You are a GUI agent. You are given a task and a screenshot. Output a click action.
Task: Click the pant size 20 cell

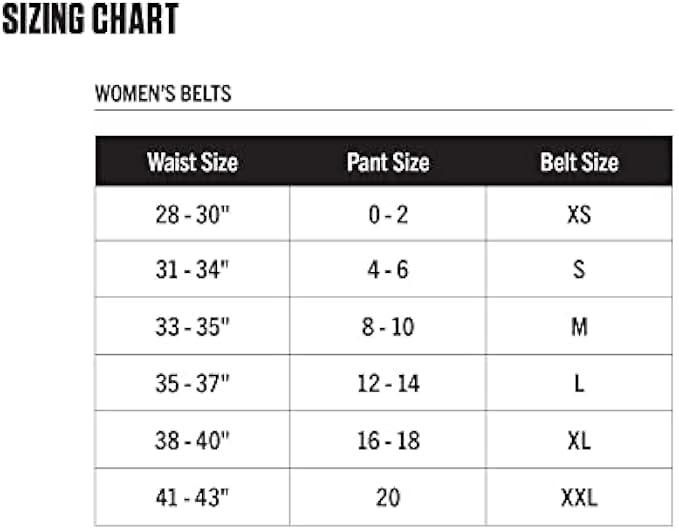[x=388, y=497]
